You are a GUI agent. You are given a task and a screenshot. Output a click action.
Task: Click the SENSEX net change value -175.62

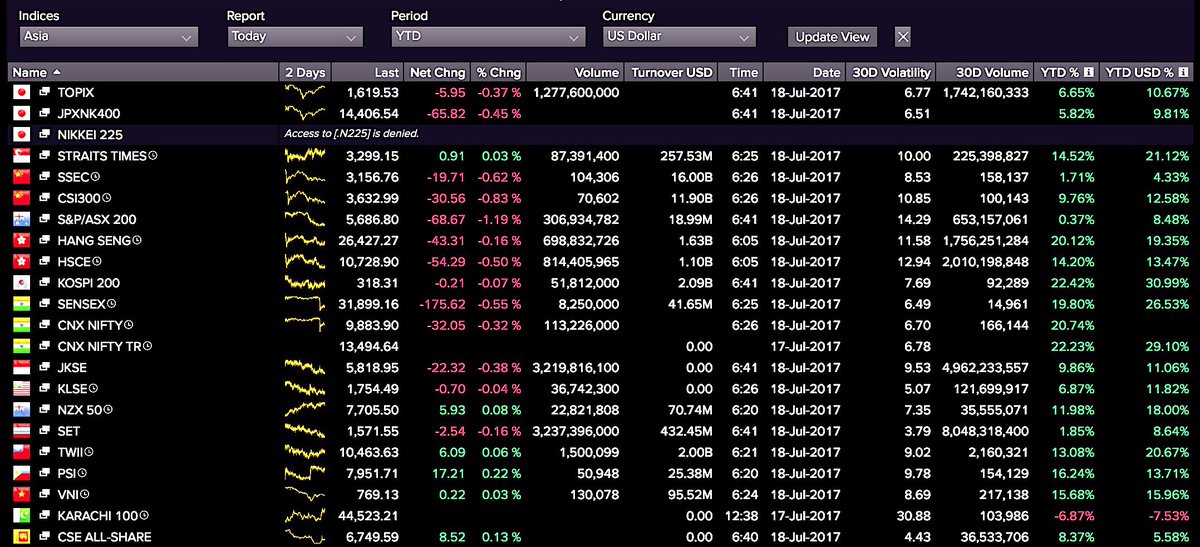click(441, 303)
